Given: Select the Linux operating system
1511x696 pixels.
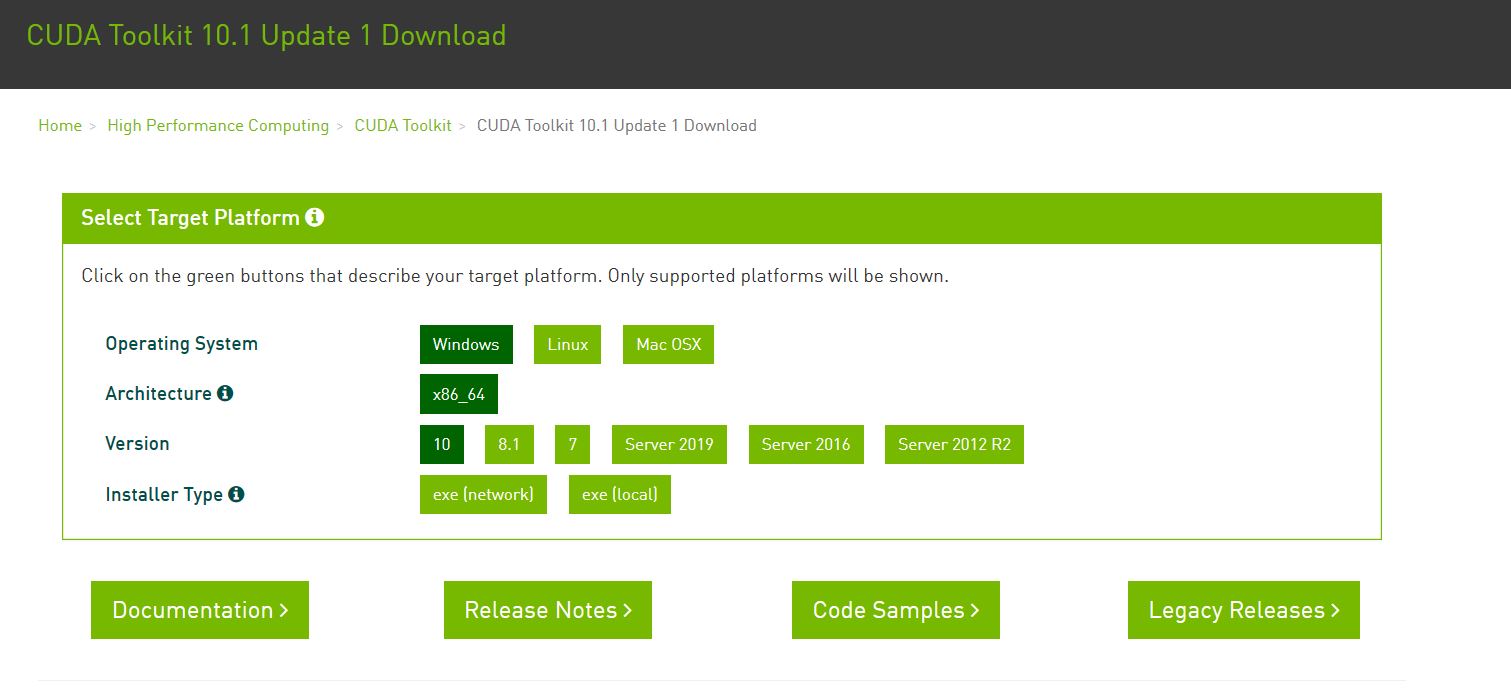Looking at the screenshot, I should (567, 344).
